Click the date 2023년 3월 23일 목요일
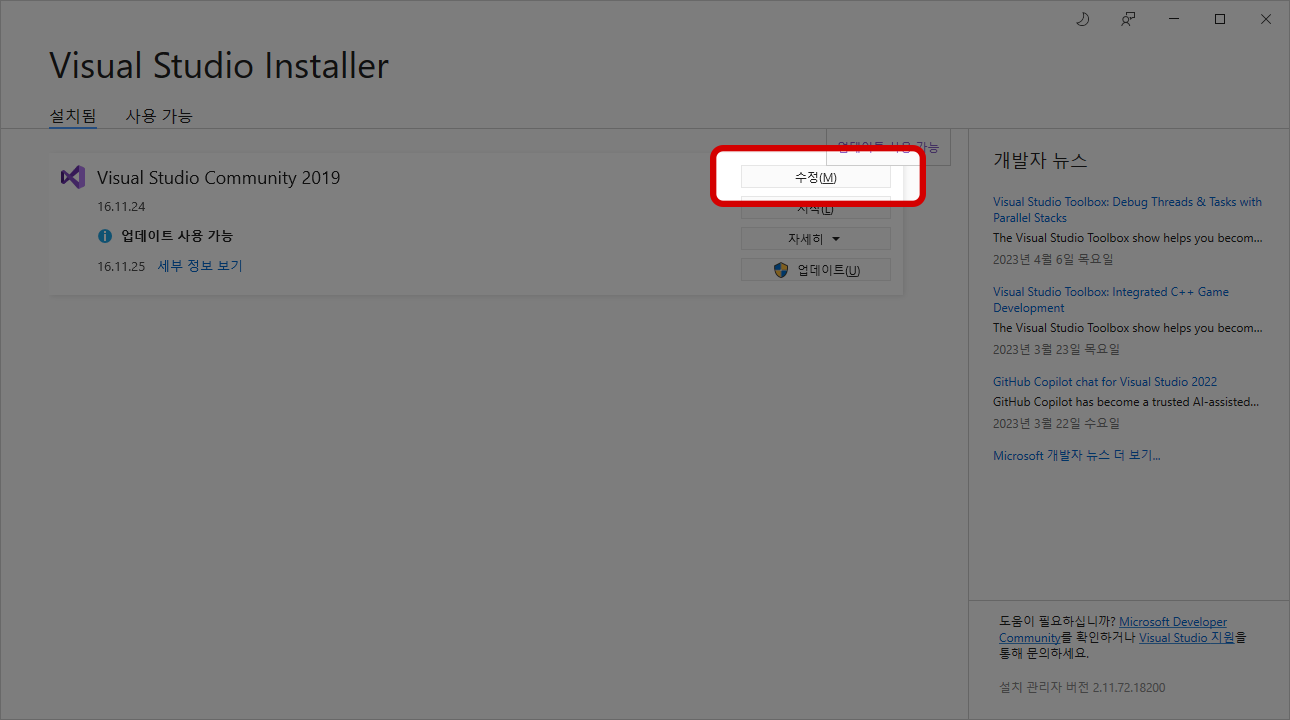The width and height of the screenshot is (1290, 720). pos(1056,350)
